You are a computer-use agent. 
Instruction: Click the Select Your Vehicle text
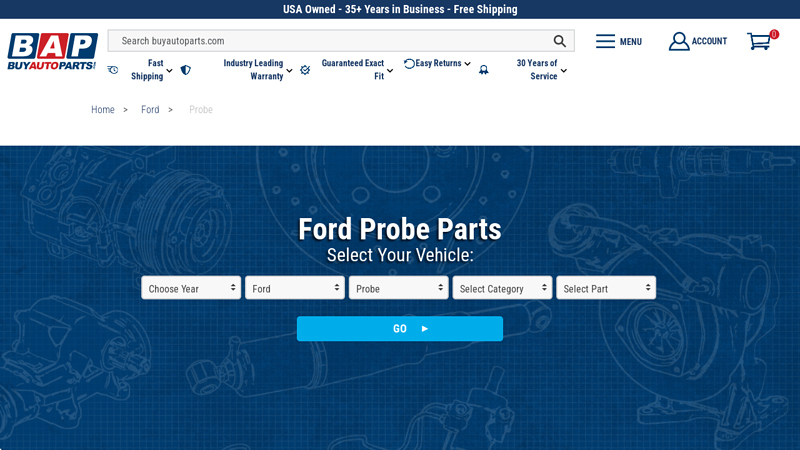pos(400,255)
